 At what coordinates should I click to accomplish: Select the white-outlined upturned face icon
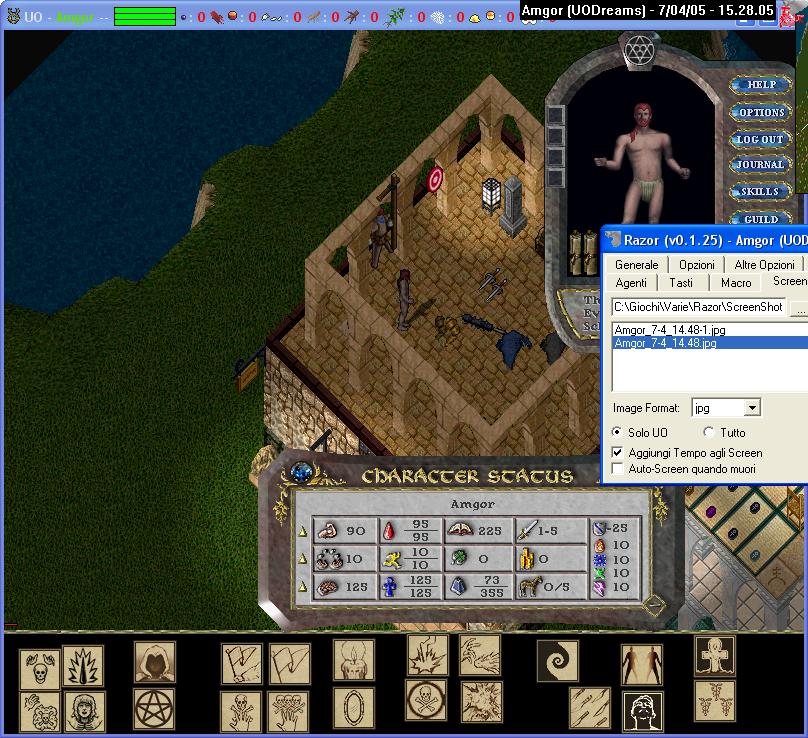[643, 712]
